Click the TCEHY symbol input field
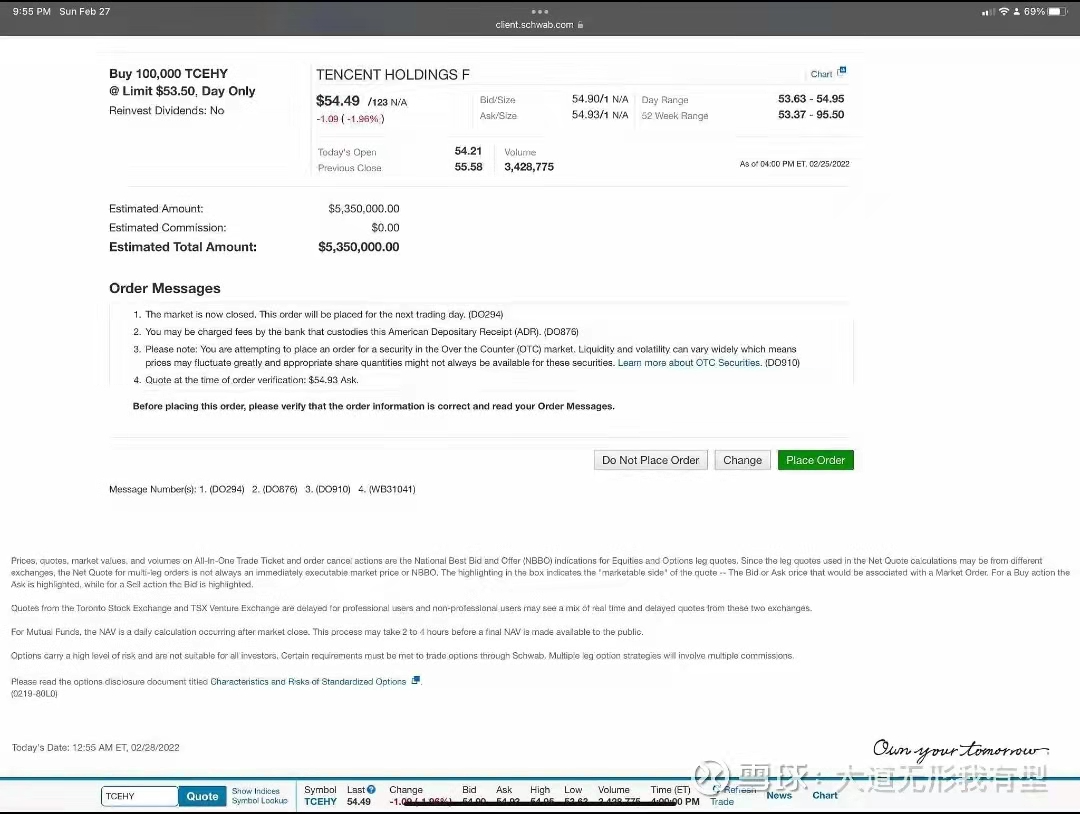 coord(139,796)
